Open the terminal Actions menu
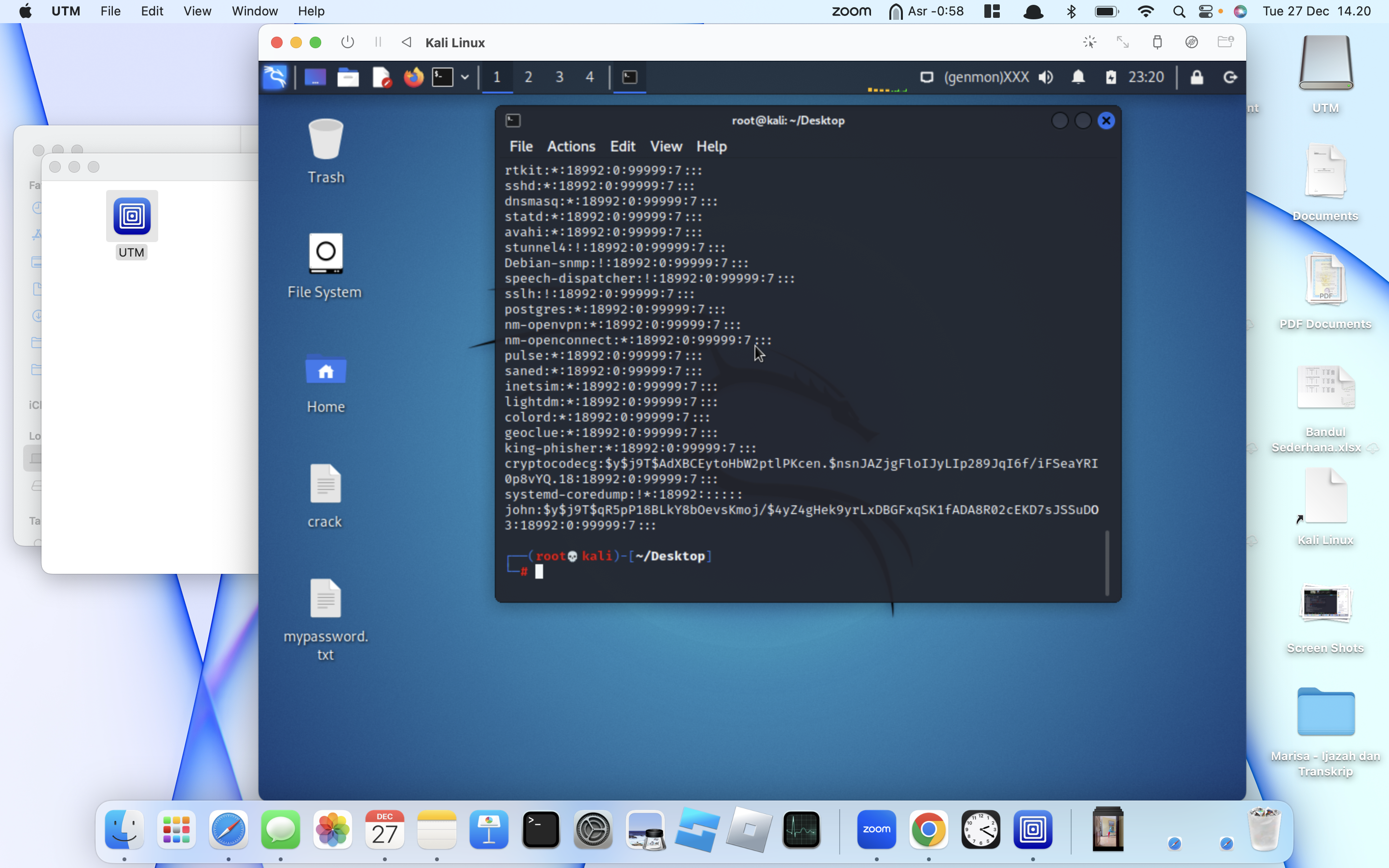This screenshot has height=868, width=1389. point(570,146)
